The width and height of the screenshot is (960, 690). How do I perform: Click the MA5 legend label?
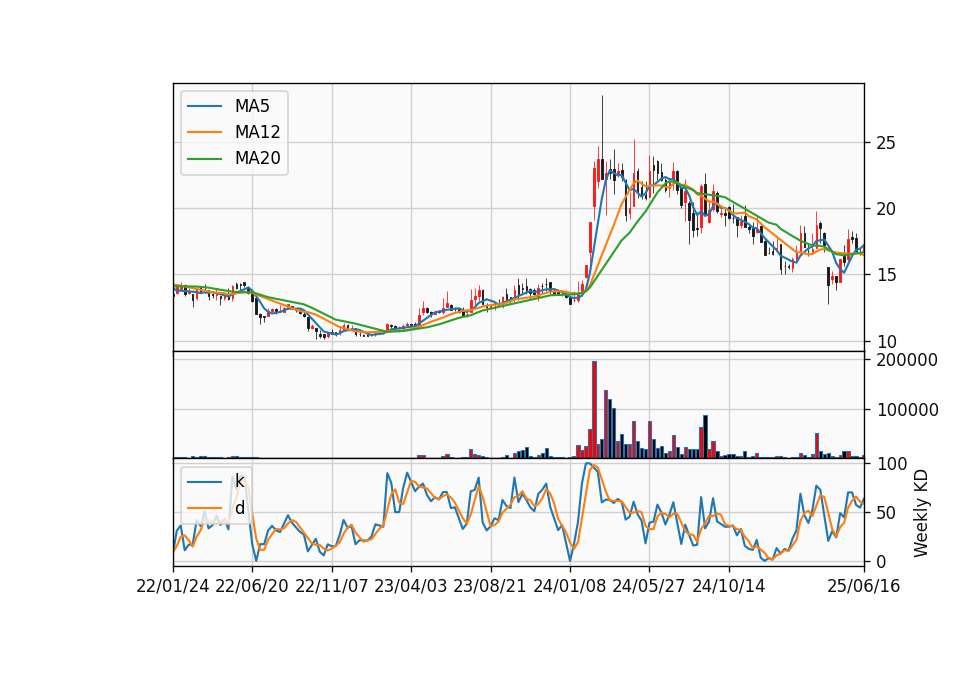point(252,106)
